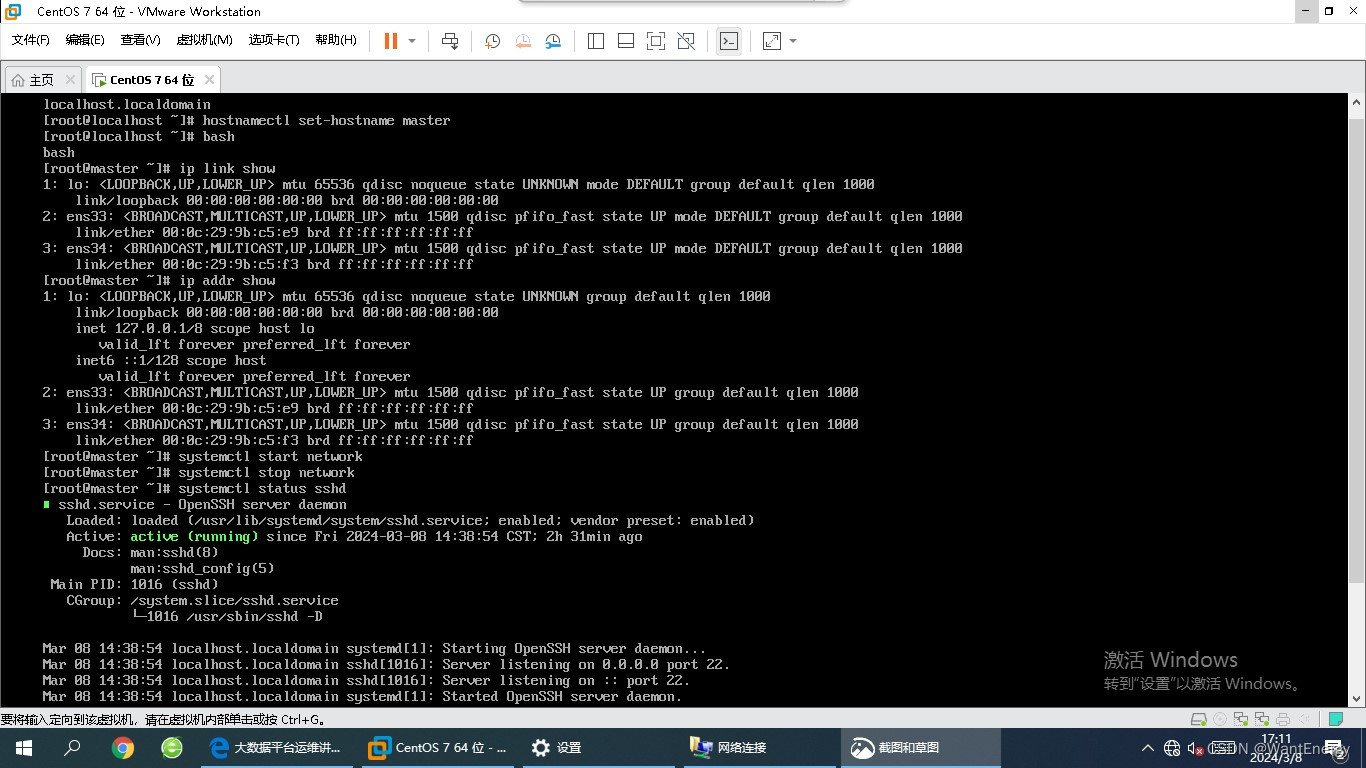Open Windows taskbar search
Viewport: 1366px width, 768px height.
point(72,748)
